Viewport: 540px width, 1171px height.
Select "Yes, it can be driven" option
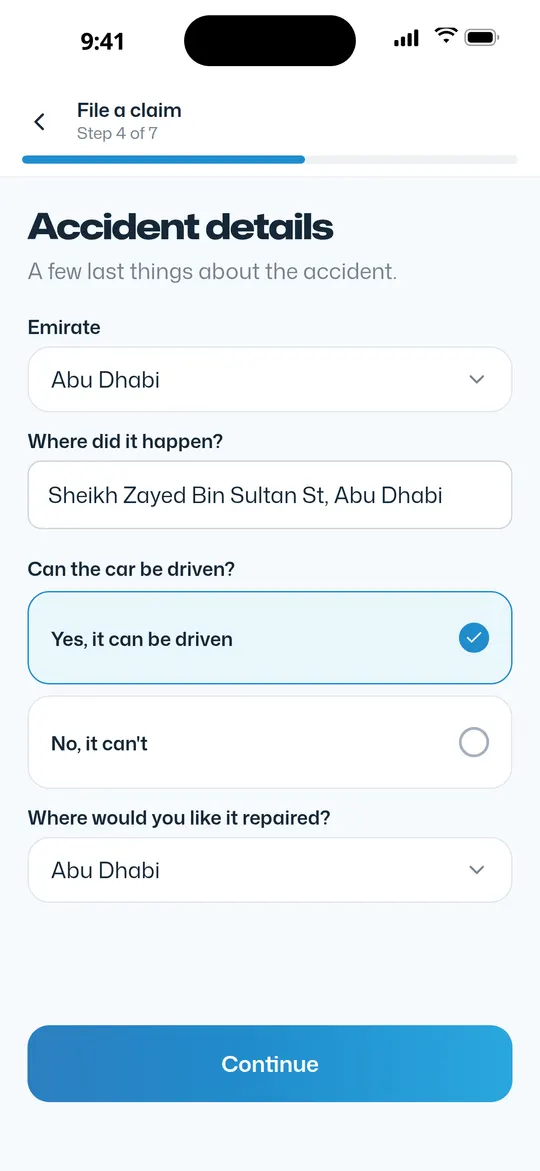click(x=270, y=638)
